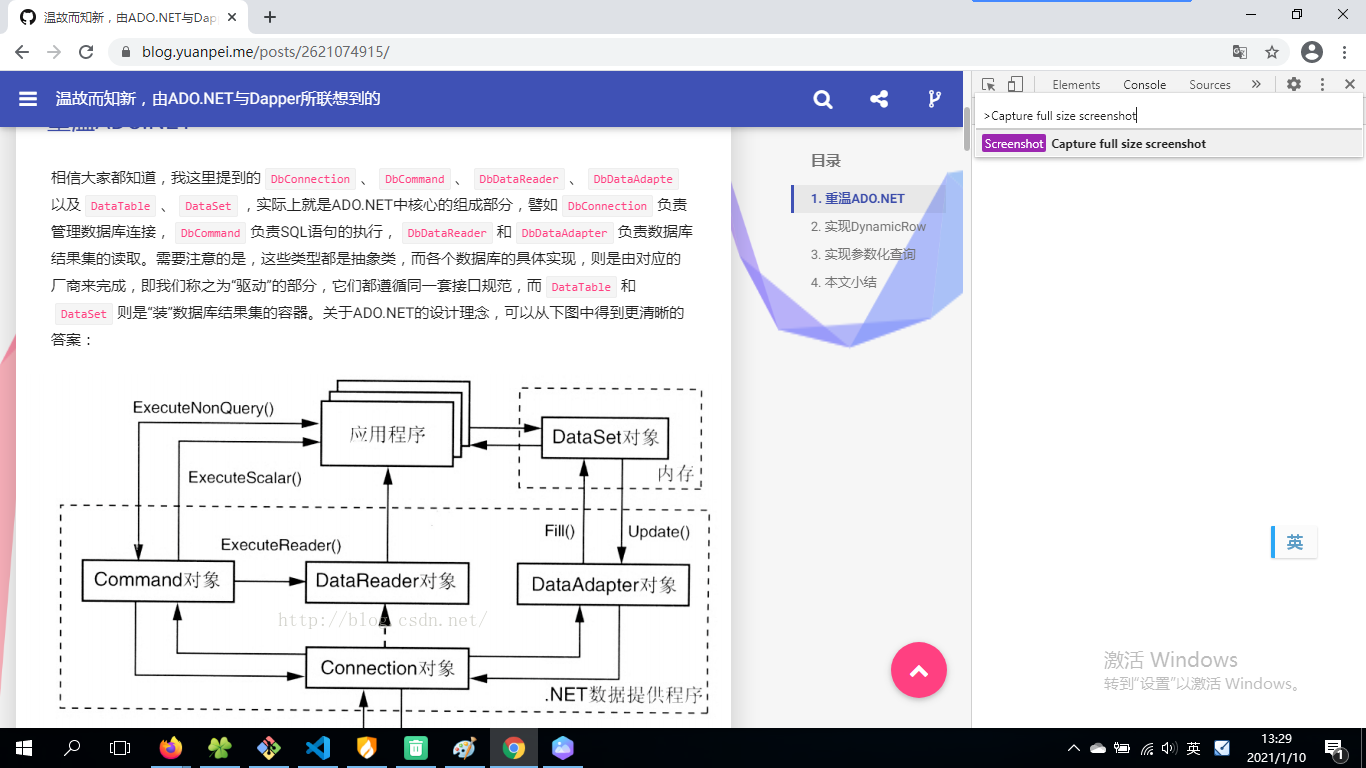Image resolution: width=1366 pixels, height=768 pixels.
Task: Click the ADO.NET architecture diagram image
Action: [x=382, y=550]
